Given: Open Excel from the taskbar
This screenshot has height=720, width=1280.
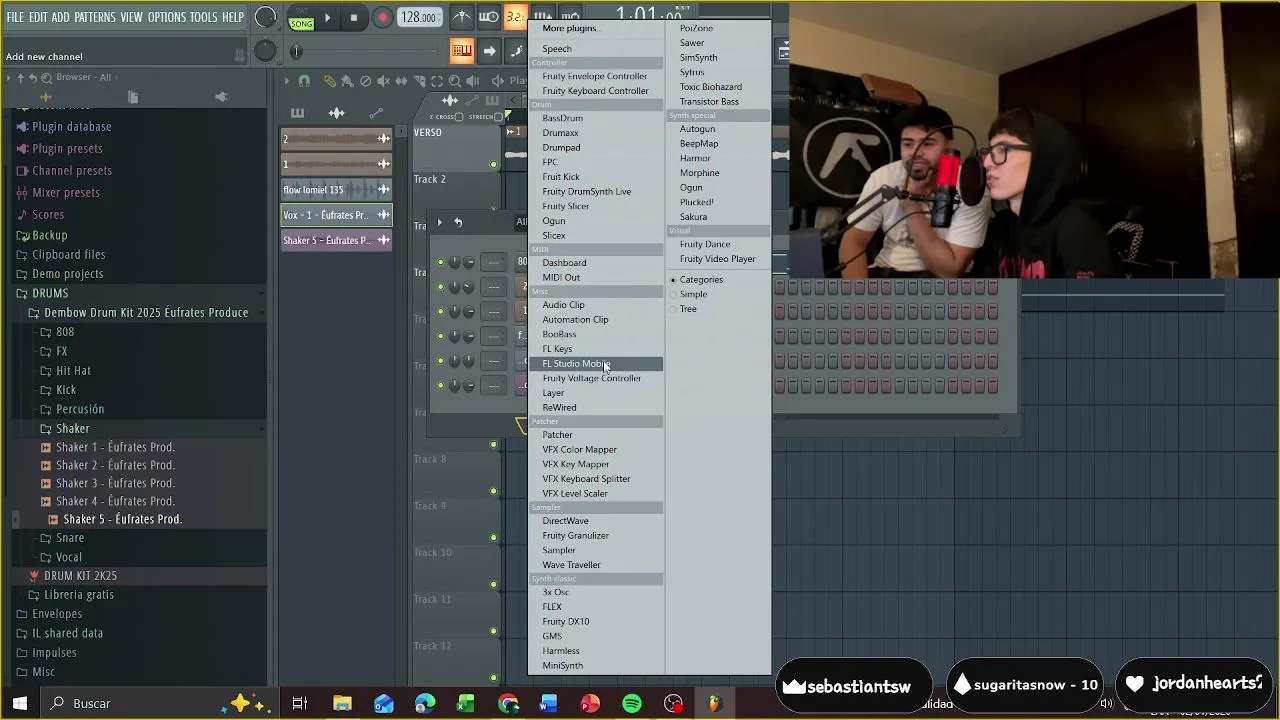Looking at the screenshot, I should pyautogui.click(x=466, y=704).
